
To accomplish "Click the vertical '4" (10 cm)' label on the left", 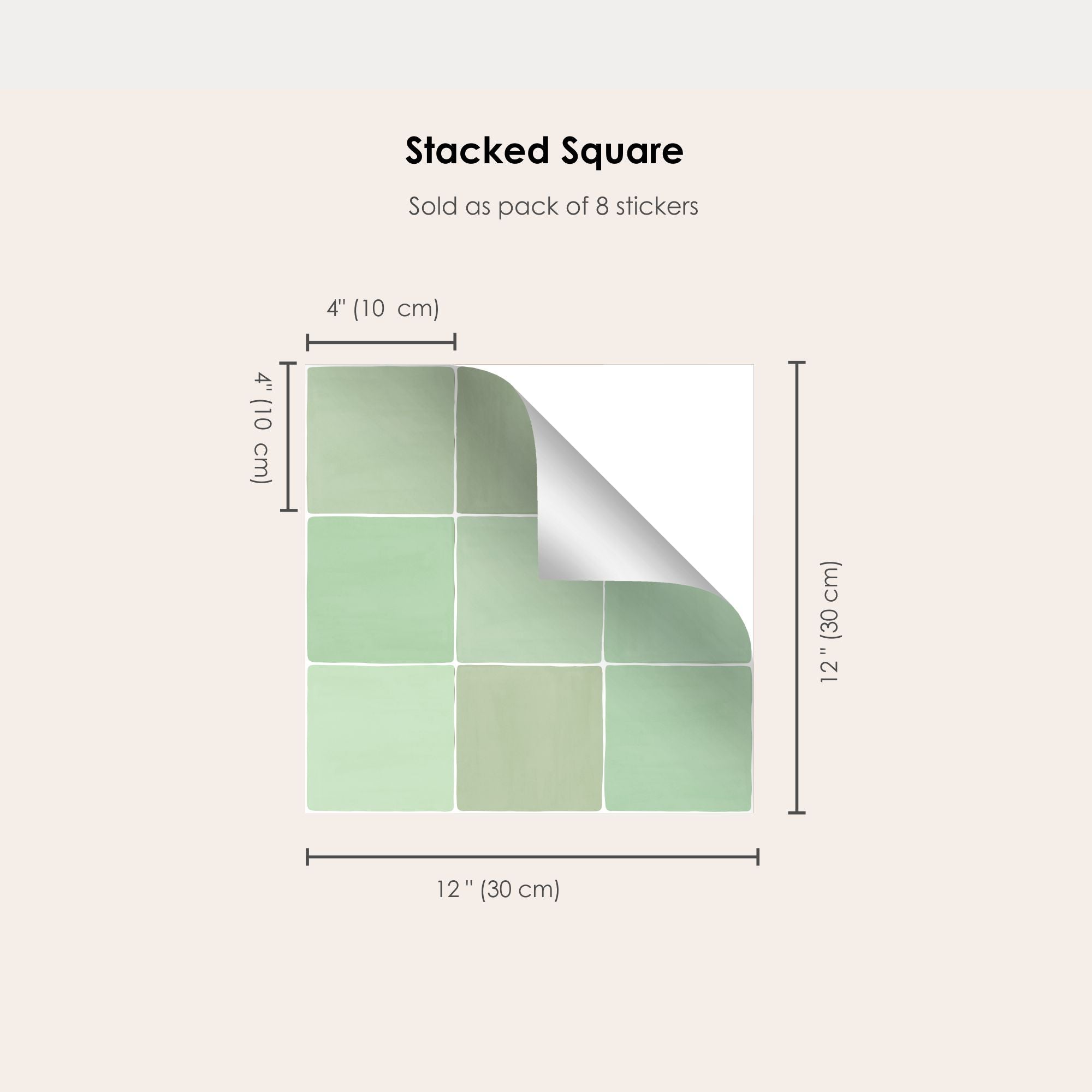I will (262, 428).
